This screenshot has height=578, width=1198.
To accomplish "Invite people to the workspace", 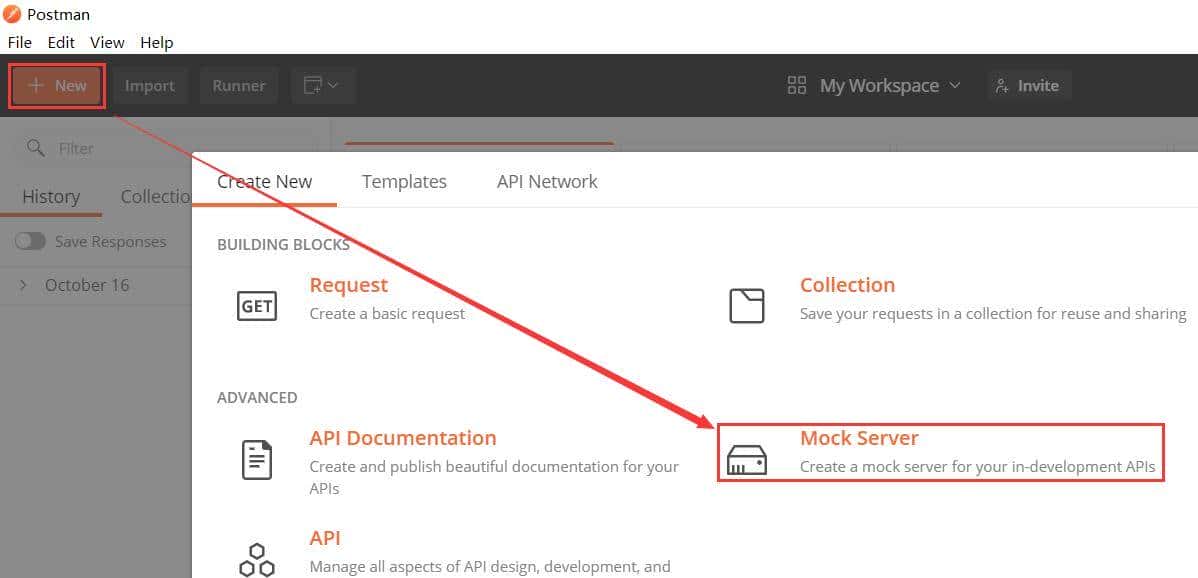I will pyautogui.click(x=1029, y=86).
